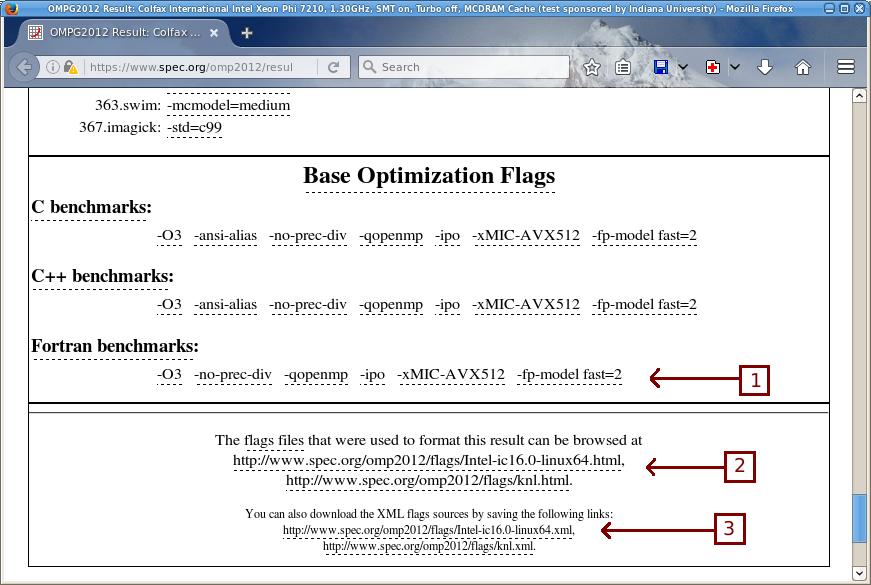Open the search engine magnifier dropdown
The image size is (871, 585).
click(x=370, y=66)
